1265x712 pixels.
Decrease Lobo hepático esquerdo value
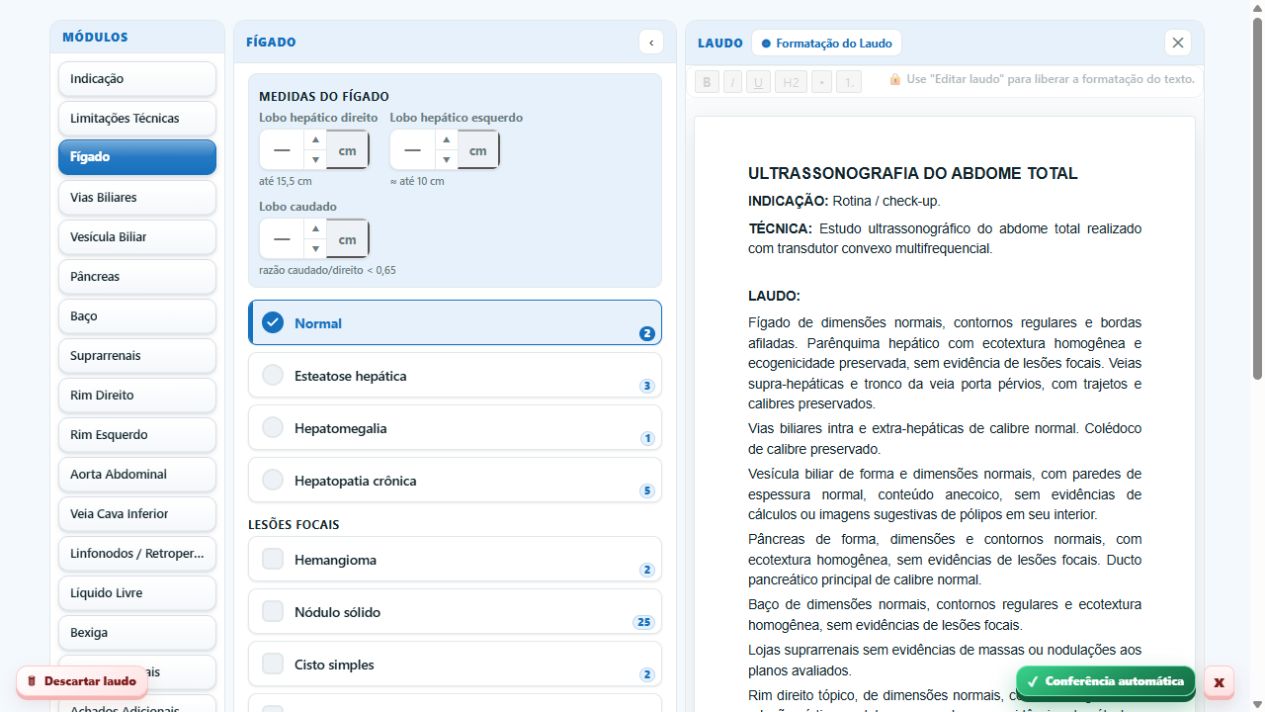click(446, 159)
